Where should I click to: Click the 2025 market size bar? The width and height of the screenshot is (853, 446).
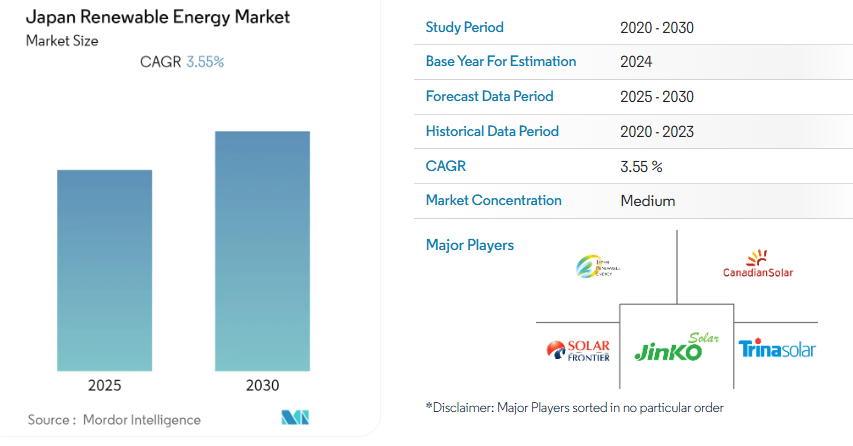coord(105,270)
